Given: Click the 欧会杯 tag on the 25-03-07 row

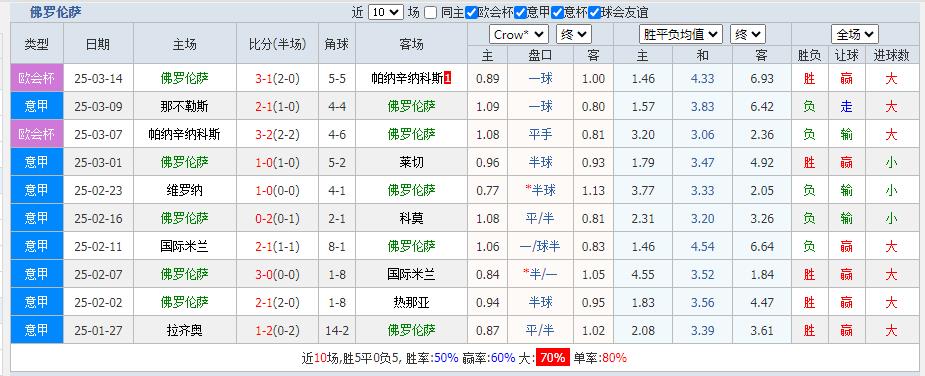Looking at the screenshot, I should pyautogui.click(x=37, y=135).
